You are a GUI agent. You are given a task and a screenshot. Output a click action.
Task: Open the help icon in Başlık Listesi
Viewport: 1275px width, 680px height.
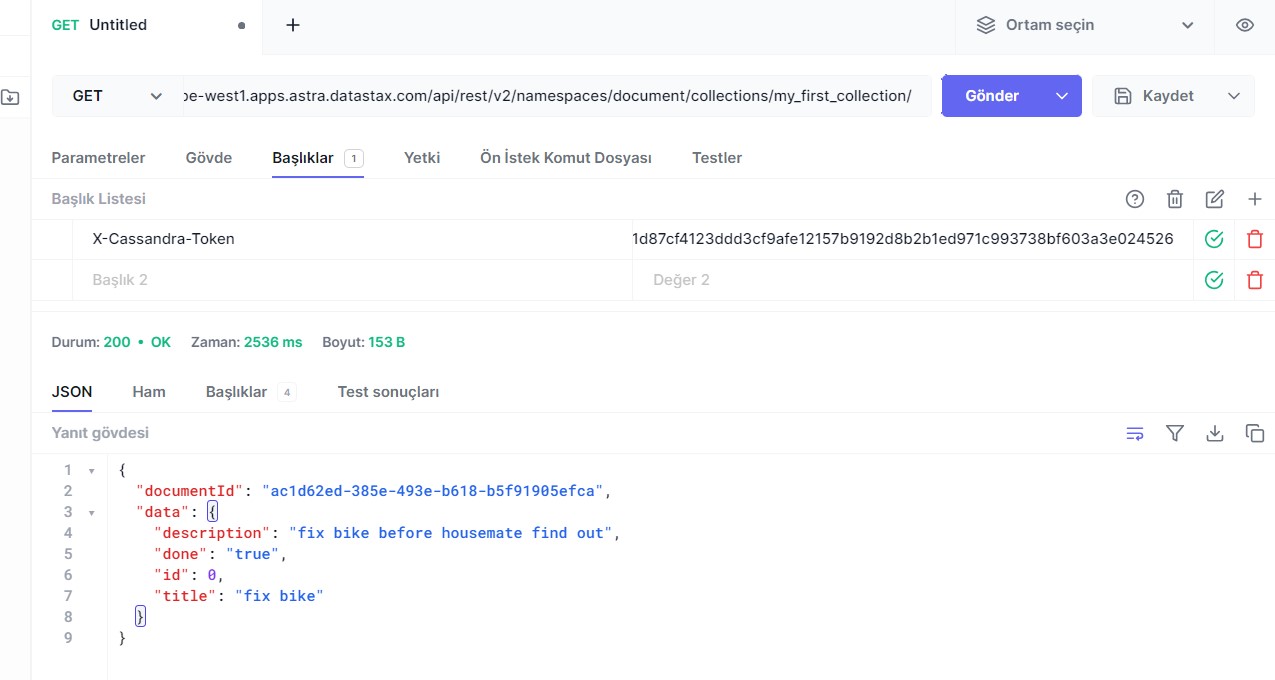pyautogui.click(x=1134, y=199)
